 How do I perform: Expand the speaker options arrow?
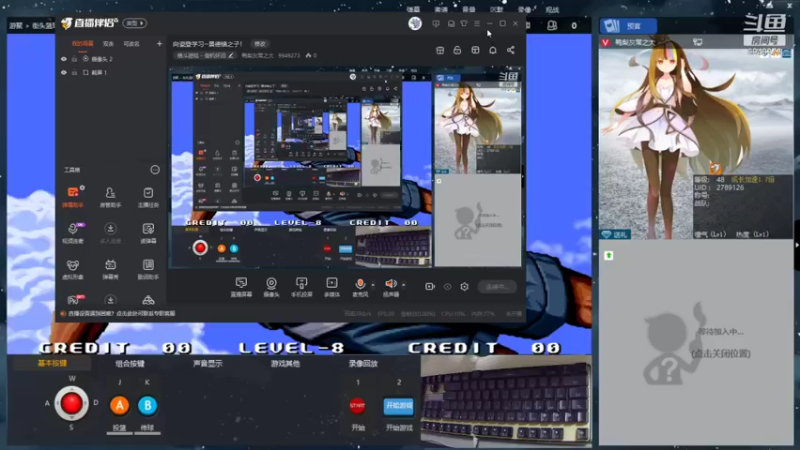404,285
